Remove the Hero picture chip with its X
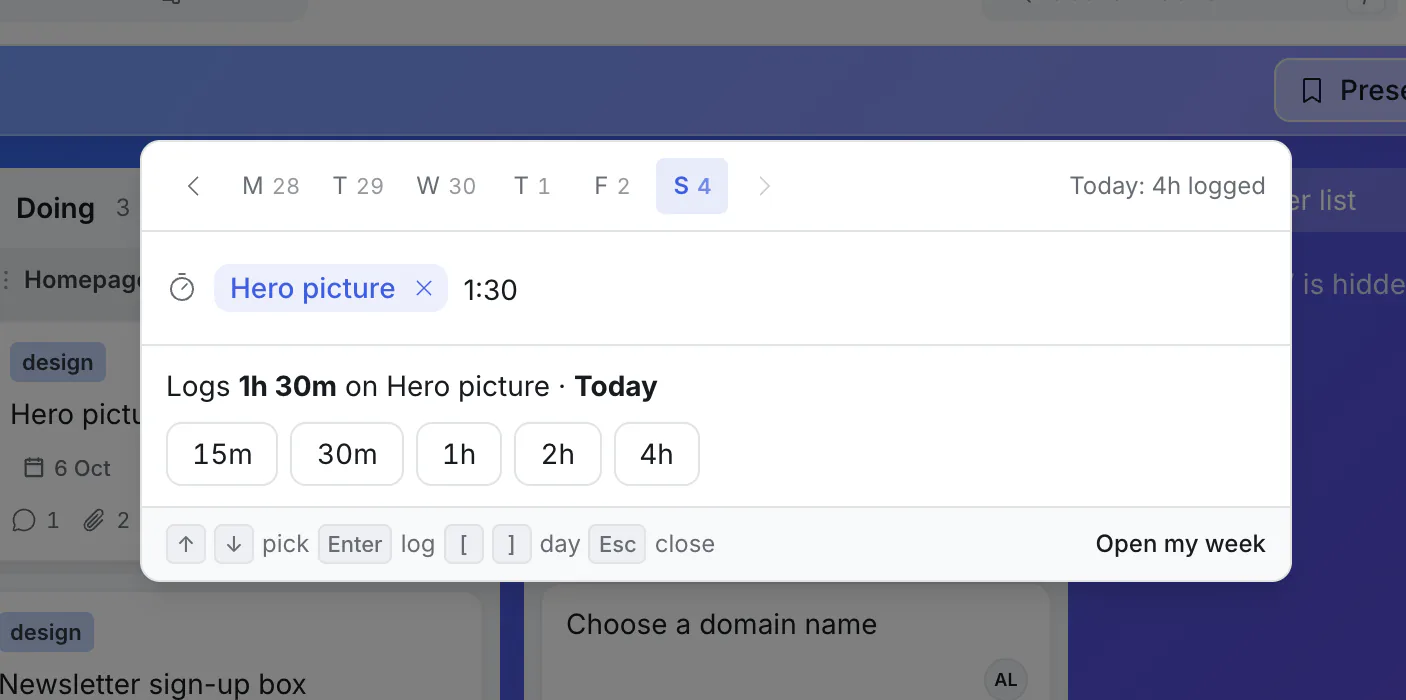The height and width of the screenshot is (700, 1406). click(x=424, y=288)
